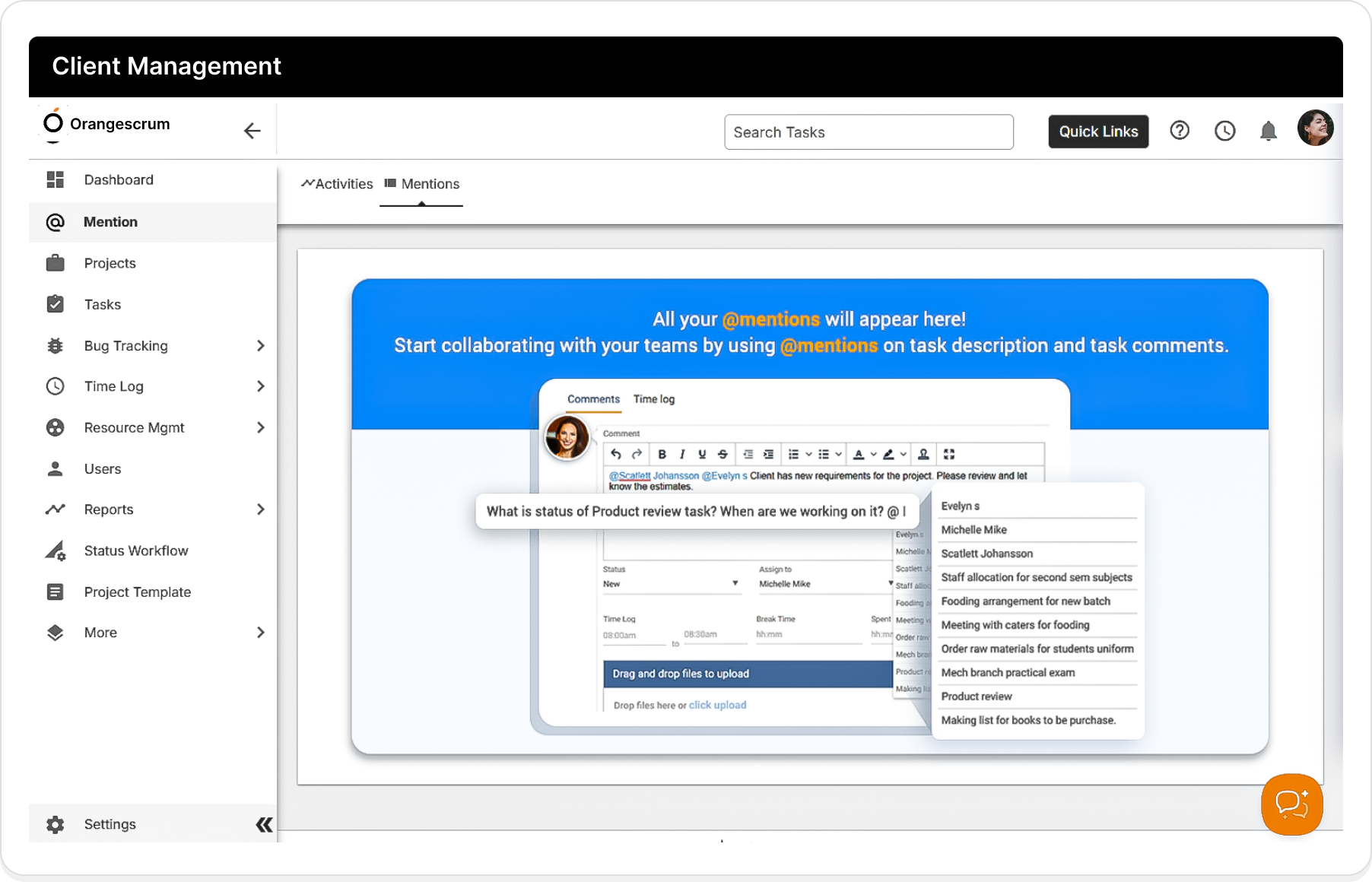Screen dimensions: 1372x882
Task: Open the text color dropdown arrow
Action: [873, 454]
